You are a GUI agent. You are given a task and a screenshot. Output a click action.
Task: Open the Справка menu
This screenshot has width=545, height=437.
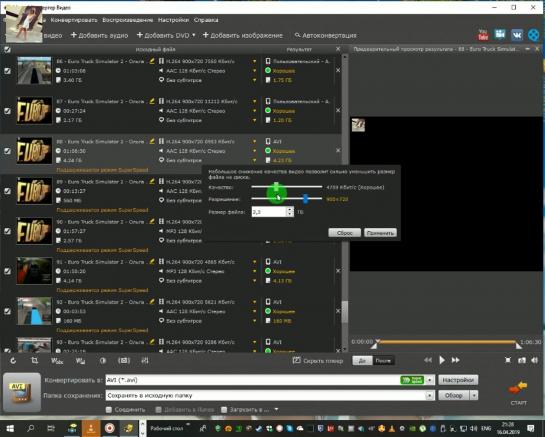click(x=206, y=20)
